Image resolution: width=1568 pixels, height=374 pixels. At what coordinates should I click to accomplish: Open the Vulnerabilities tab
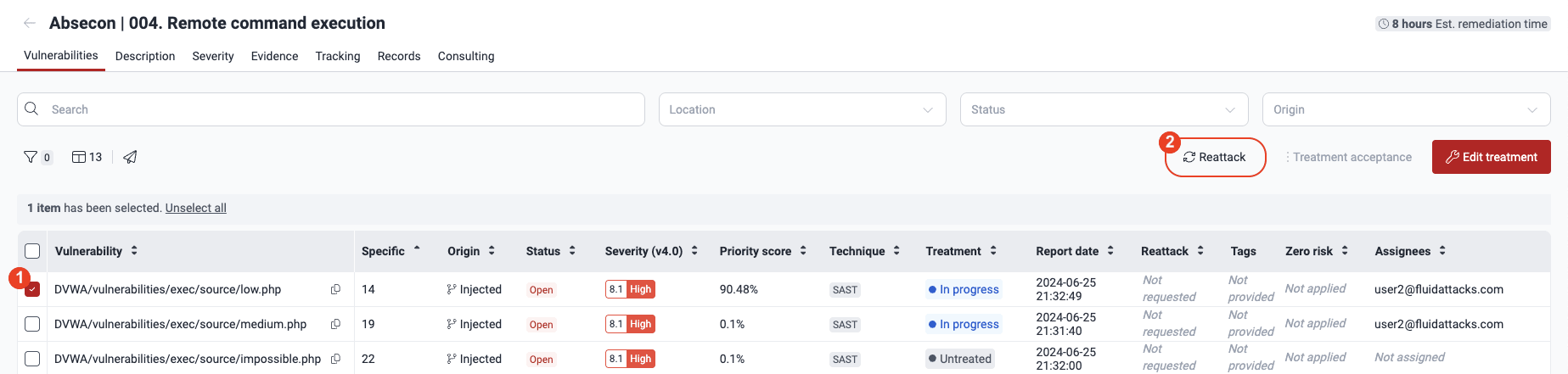(61, 55)
